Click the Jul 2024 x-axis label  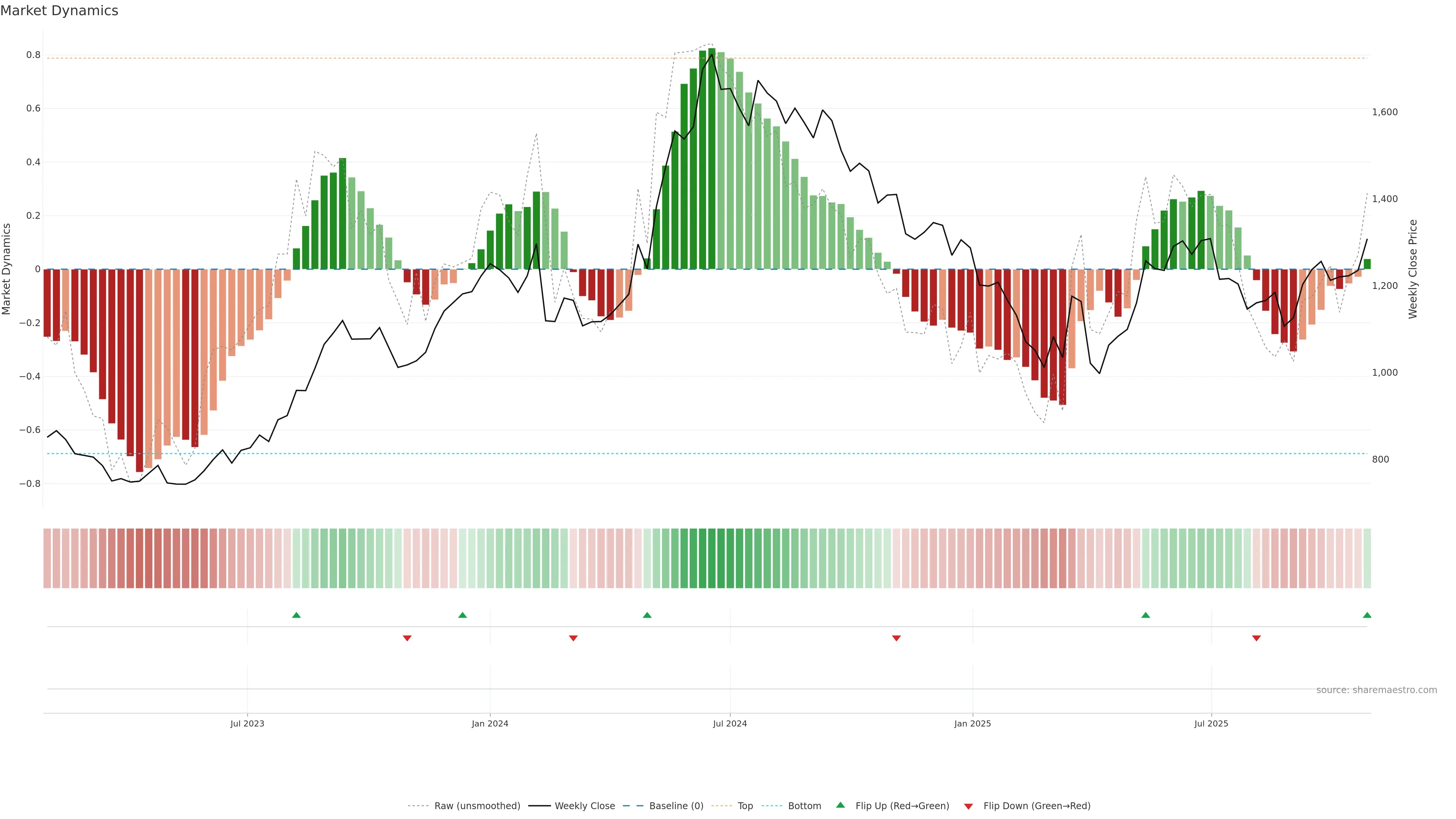tap(730, 723)
